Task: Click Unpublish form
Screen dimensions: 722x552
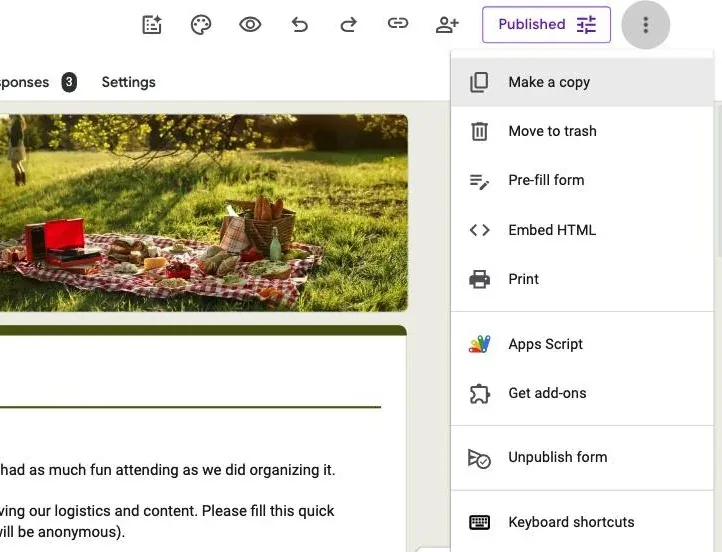Action: click(582, 458)
